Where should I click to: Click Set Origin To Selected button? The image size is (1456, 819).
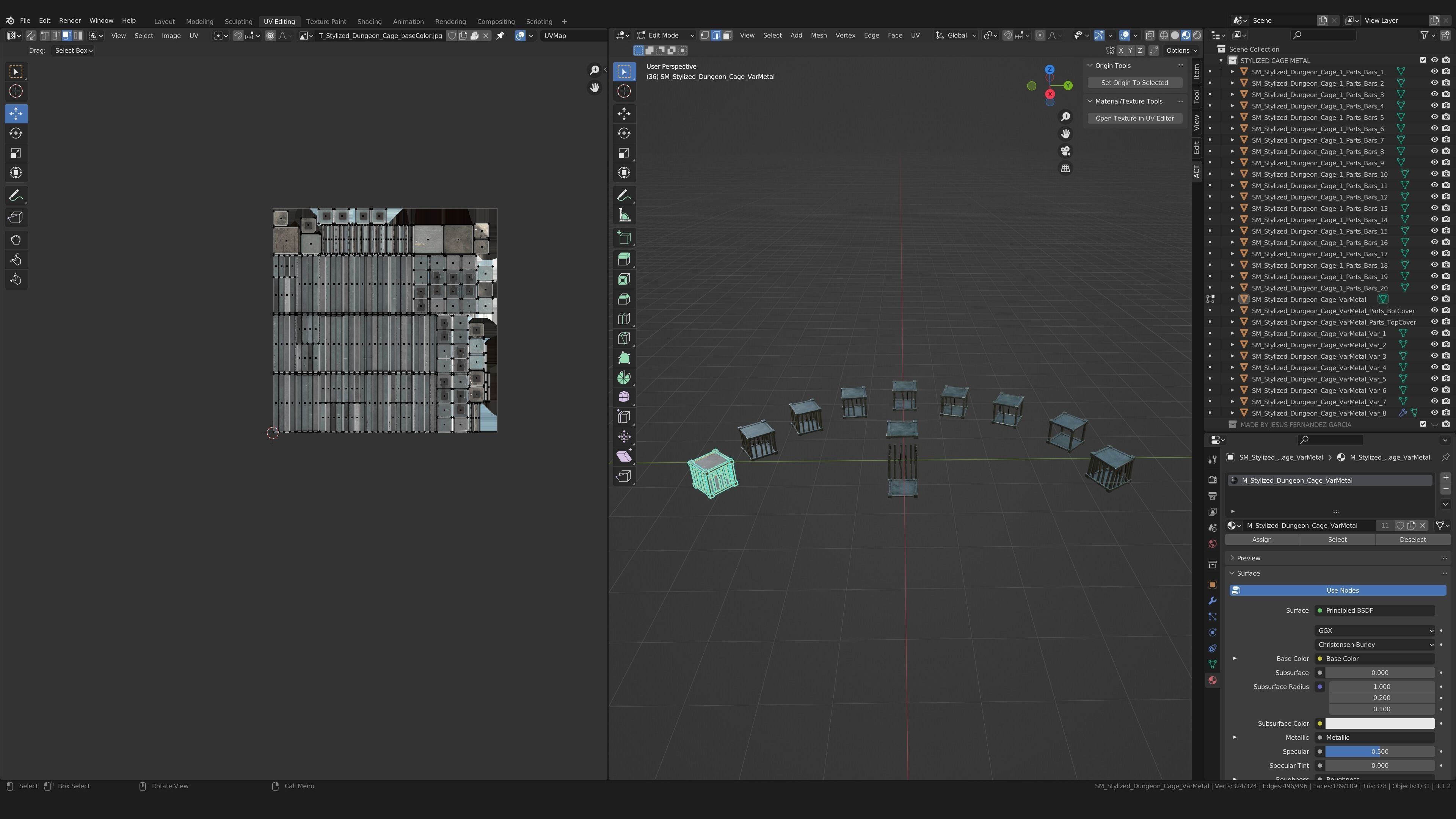point(1134,83)
